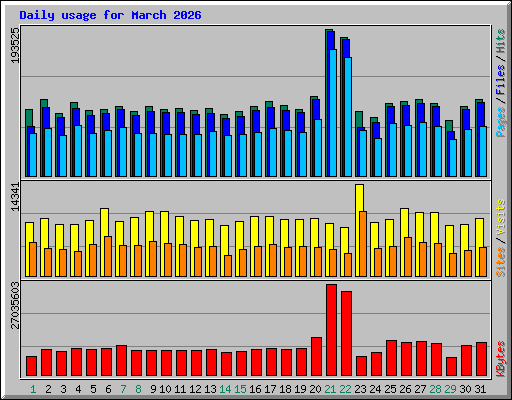Click the 'Daily usage for March 2026' title
The image size is (512, 400).
tap(110, 15)
